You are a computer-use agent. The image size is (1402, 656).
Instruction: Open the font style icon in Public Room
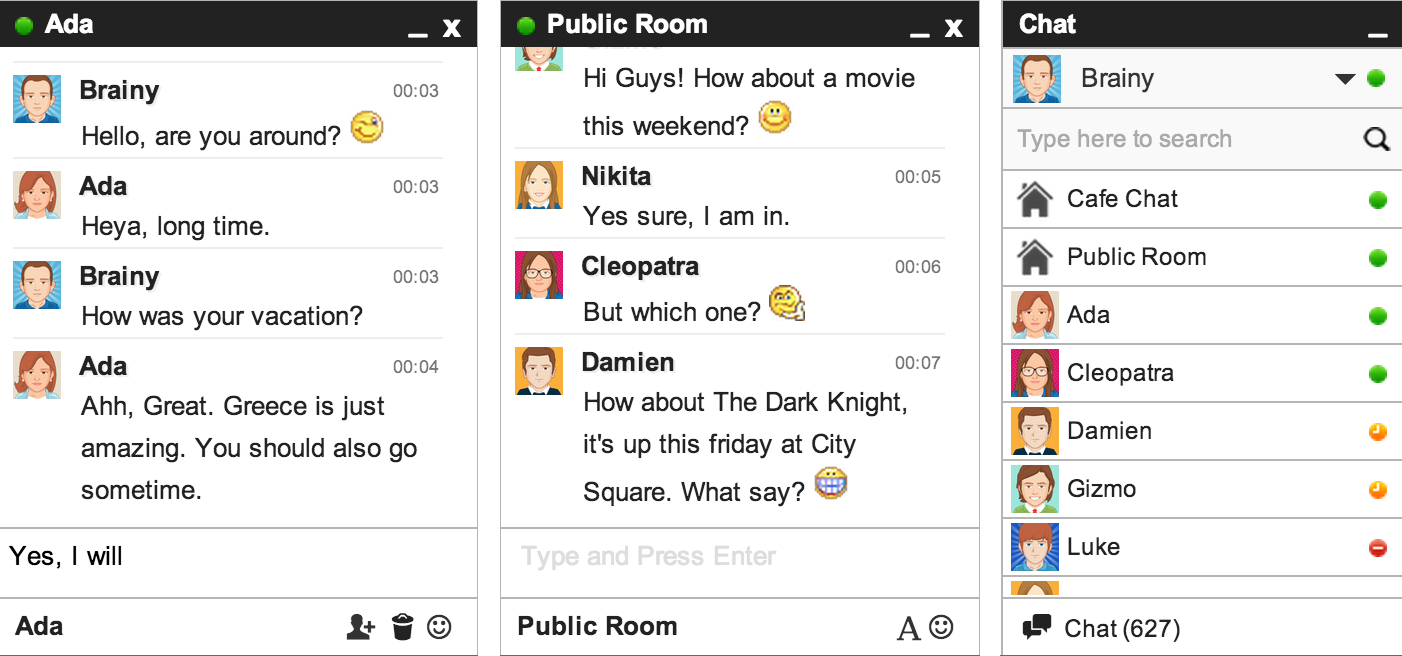point(908,628)
